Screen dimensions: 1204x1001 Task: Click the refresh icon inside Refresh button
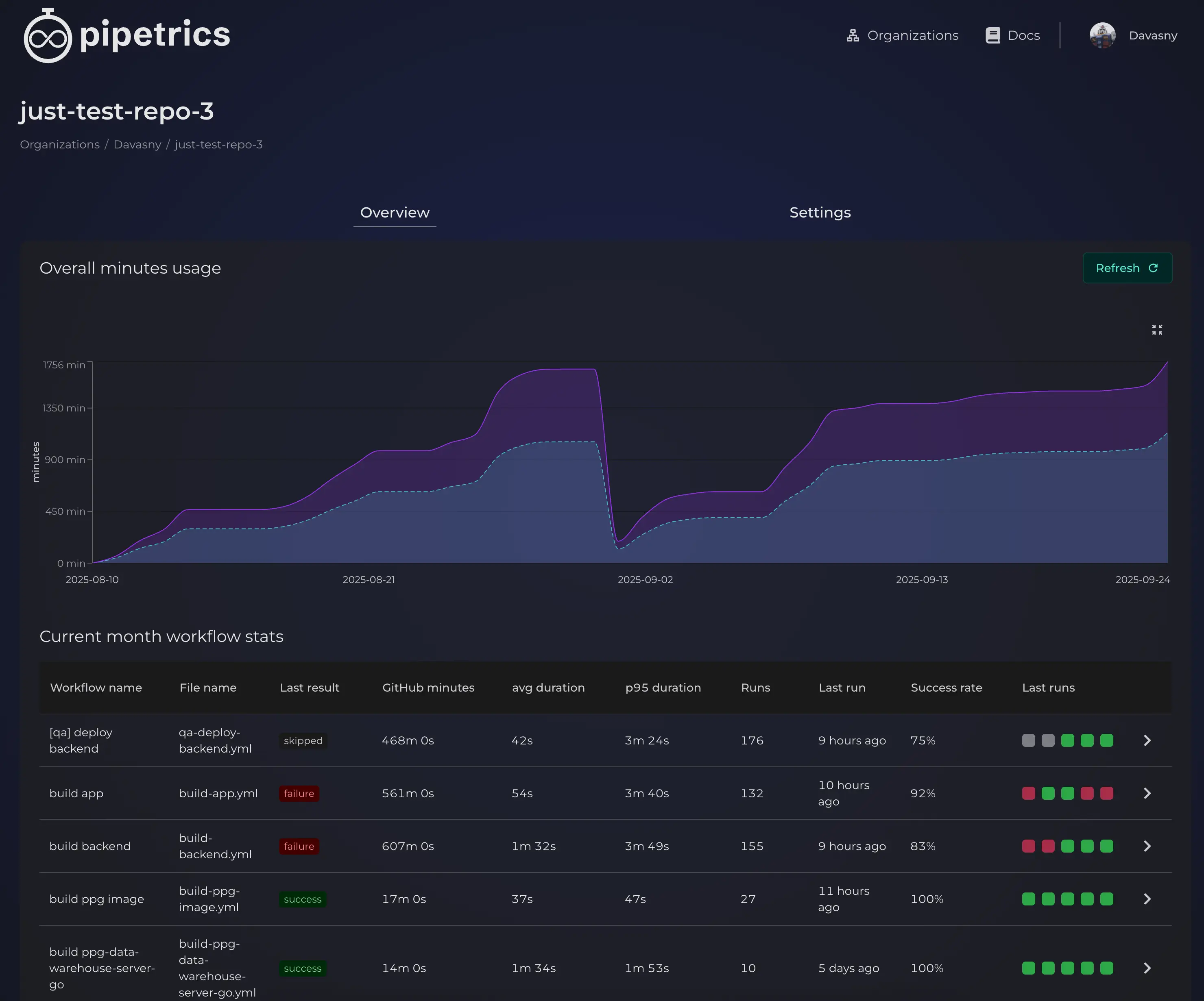[x=1153, y=268]
